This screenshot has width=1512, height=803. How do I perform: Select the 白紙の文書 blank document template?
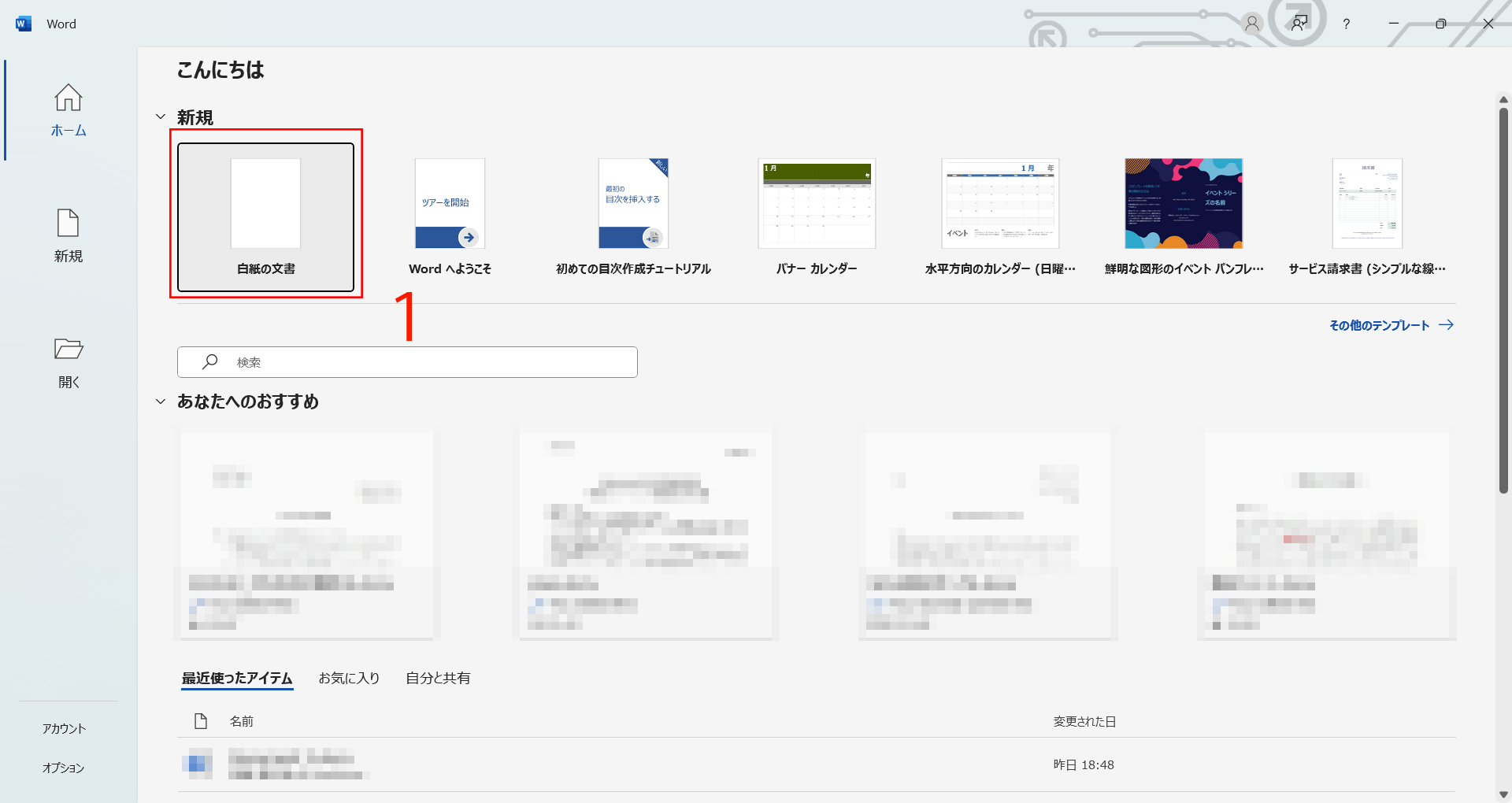265,217
